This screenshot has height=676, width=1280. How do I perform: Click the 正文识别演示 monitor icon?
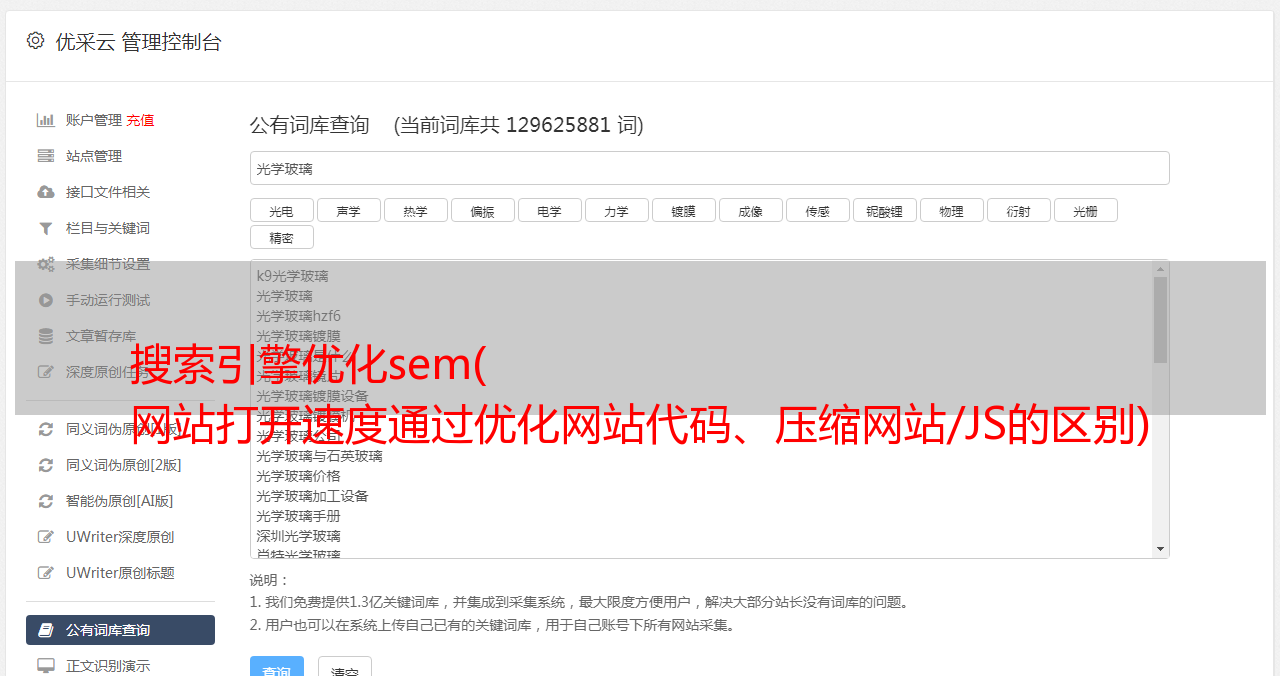tap(46, 666)
